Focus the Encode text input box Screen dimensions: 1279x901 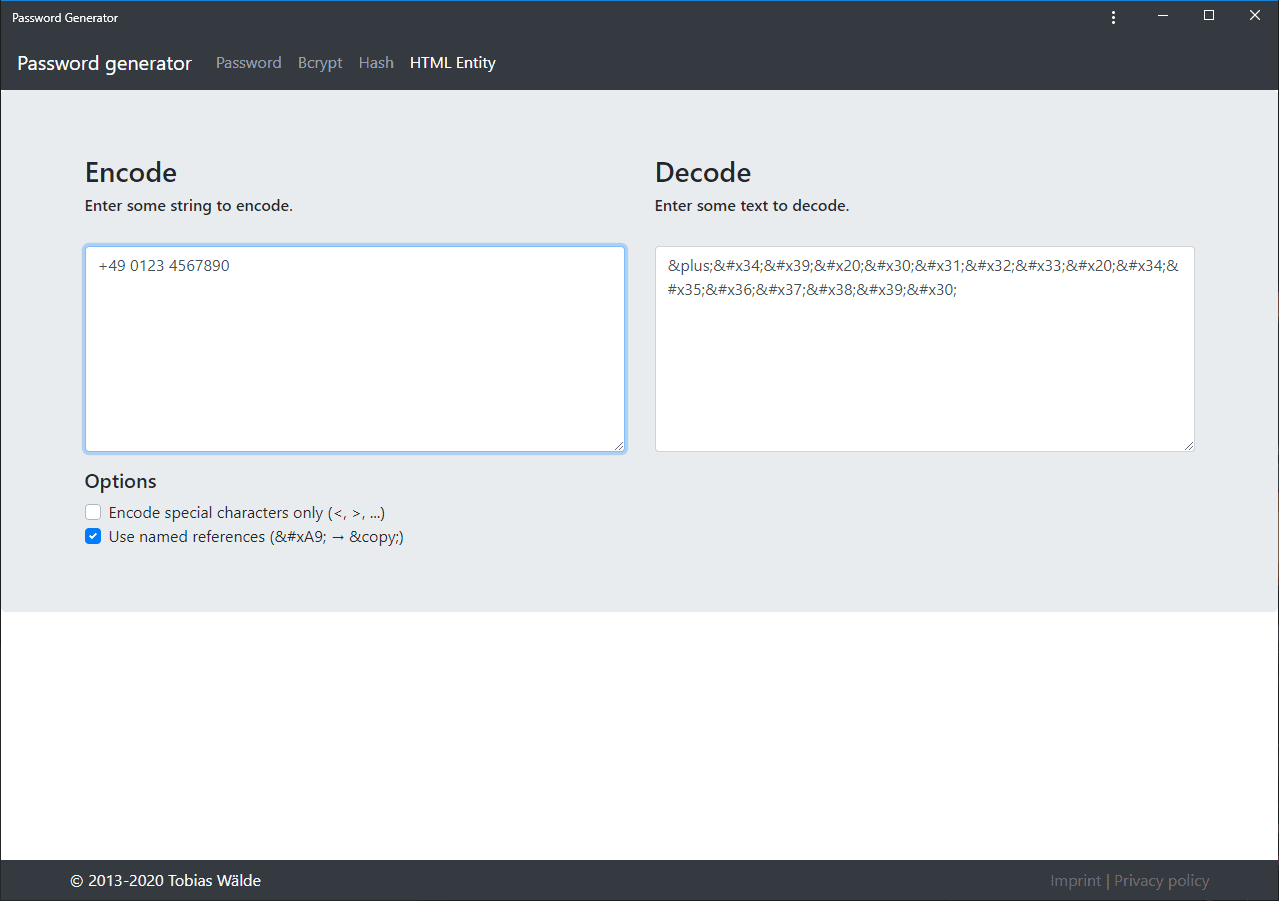tap(355, 349)
